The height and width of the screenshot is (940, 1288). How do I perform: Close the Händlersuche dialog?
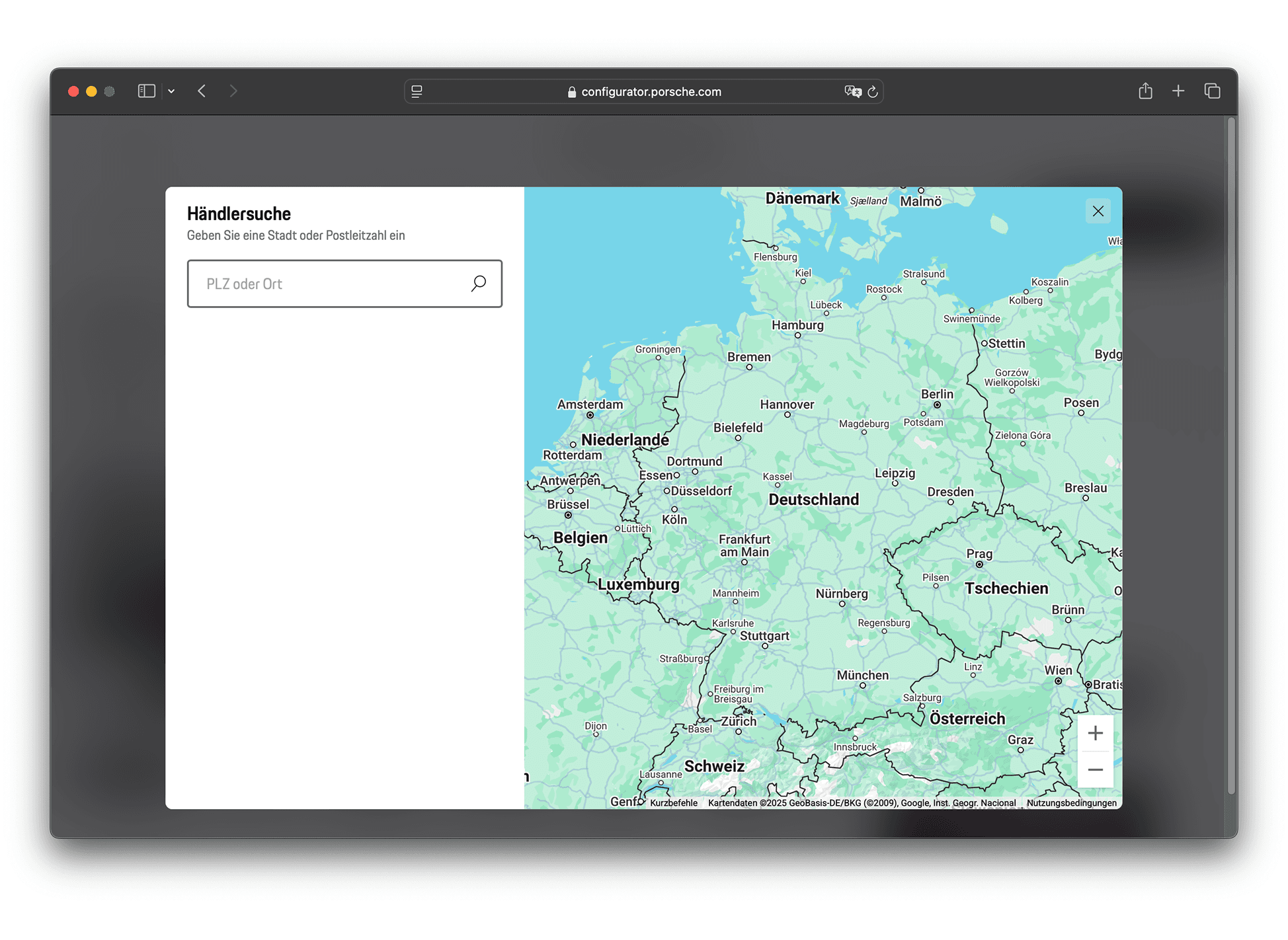pos(1098,211)
